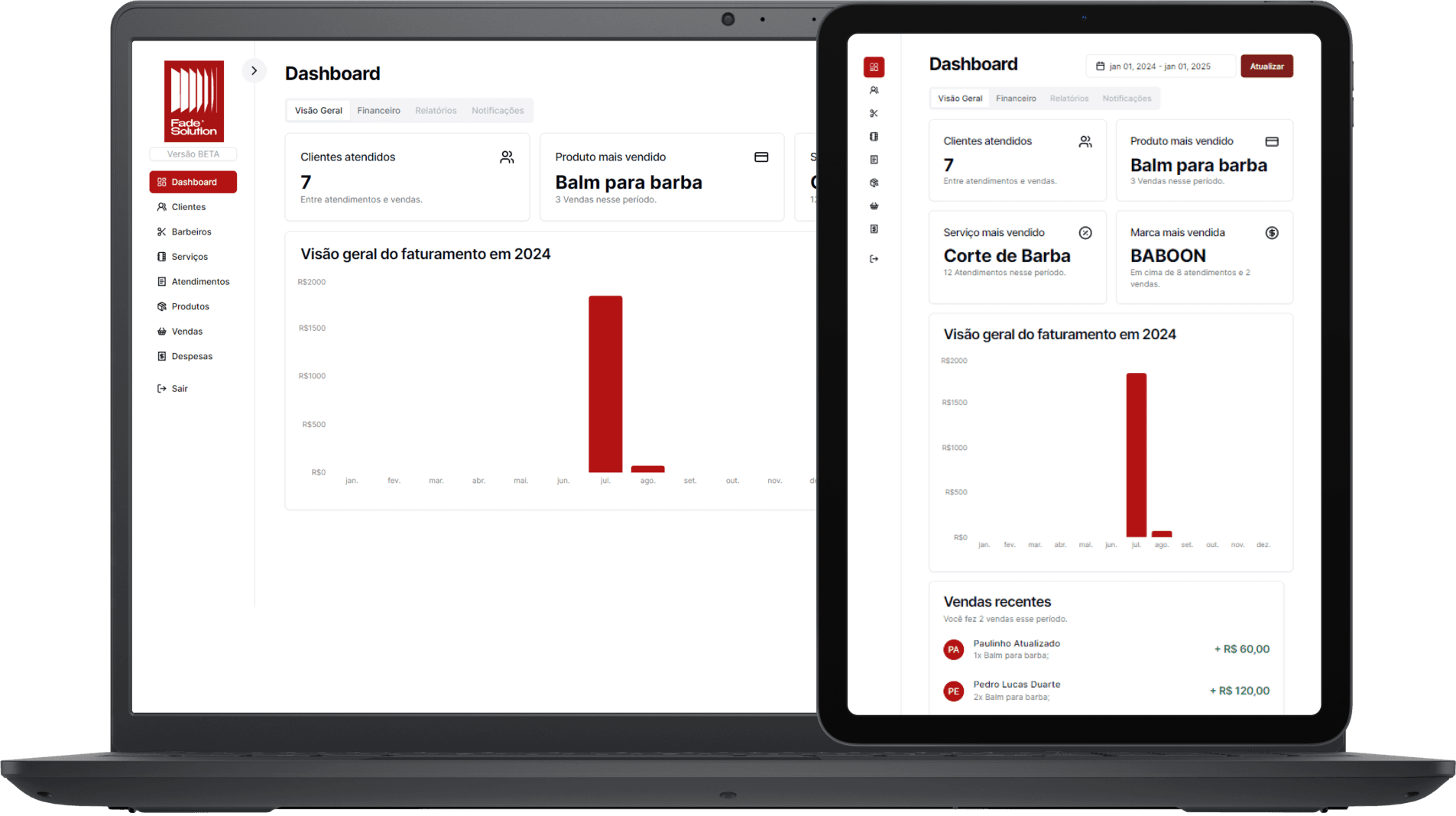
Task: Click tablet sidebar sales basket icon
Action: pyautogui.click(x=874, y=206)
